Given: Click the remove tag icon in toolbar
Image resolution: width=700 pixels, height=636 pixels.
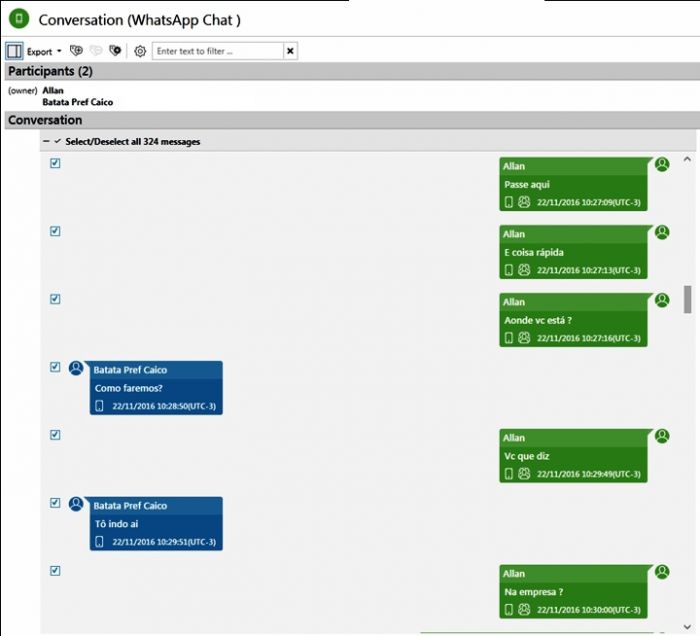Looking at the screenshot, I should coord(115,50).
